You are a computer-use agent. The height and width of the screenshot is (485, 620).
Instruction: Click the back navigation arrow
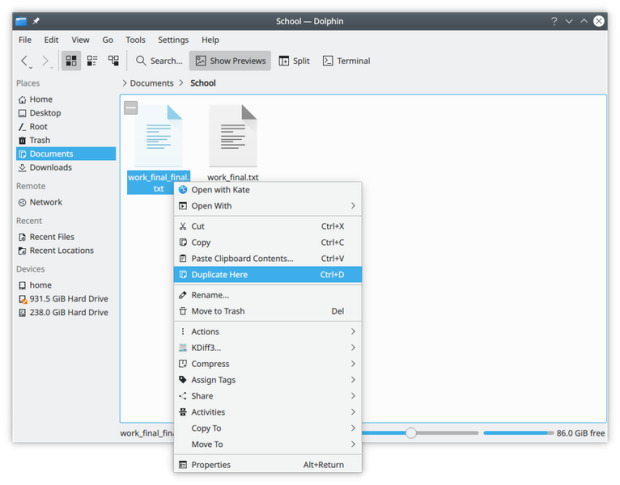26,61
